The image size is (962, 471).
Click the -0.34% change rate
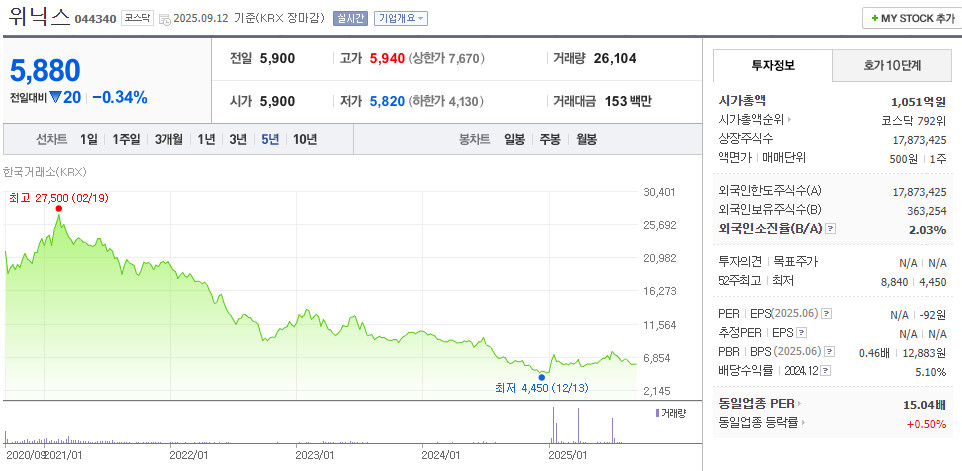click(x=120, y=97)
